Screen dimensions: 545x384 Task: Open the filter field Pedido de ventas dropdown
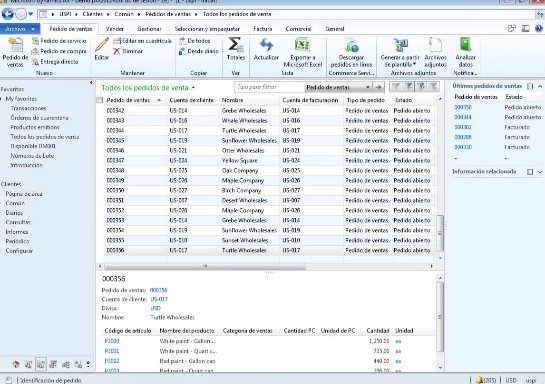pyautogui.click(x=367, y=87)
